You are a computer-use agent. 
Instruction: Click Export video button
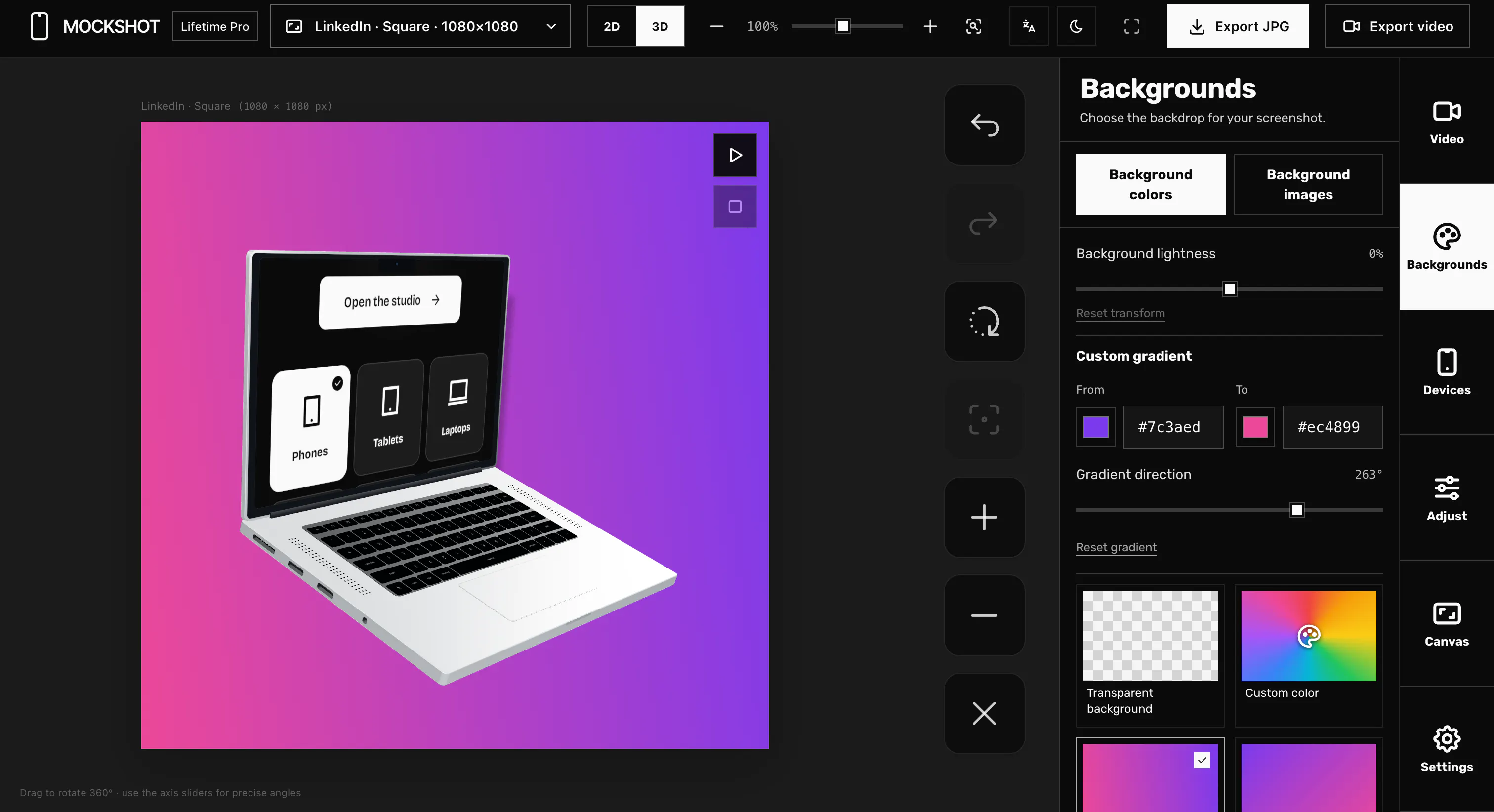[x=1397, y=26]
